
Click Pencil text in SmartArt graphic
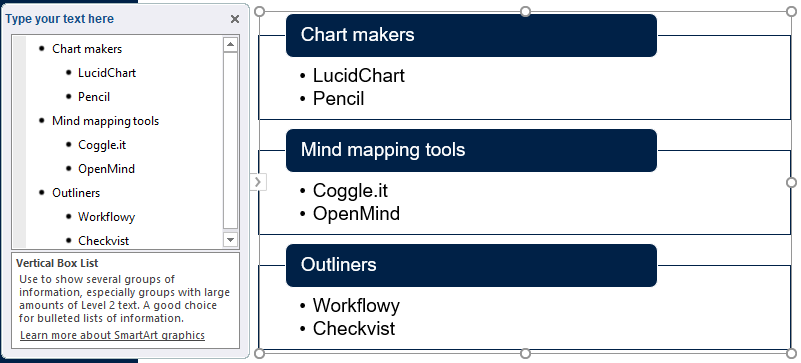(x=339, y=99)
